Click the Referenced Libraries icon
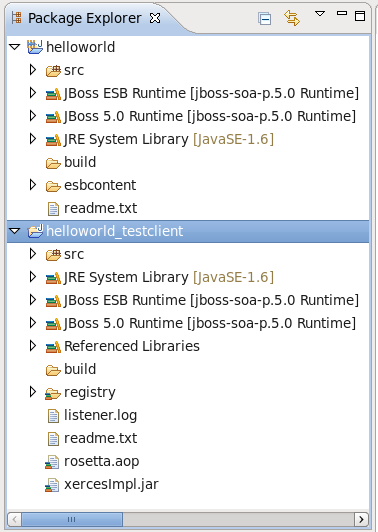 54,347
